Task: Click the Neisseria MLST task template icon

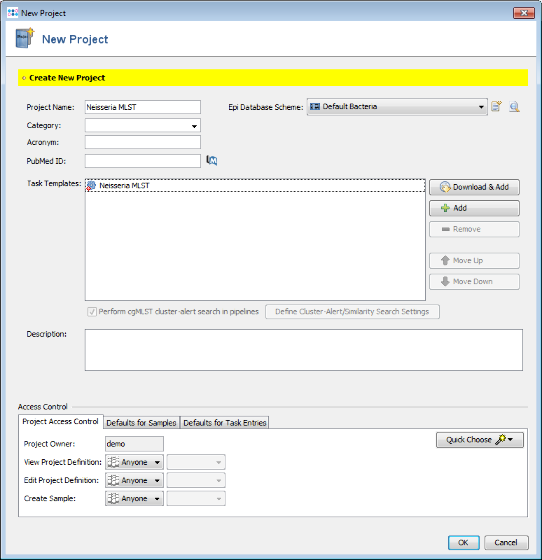Action: pos(91,185)
